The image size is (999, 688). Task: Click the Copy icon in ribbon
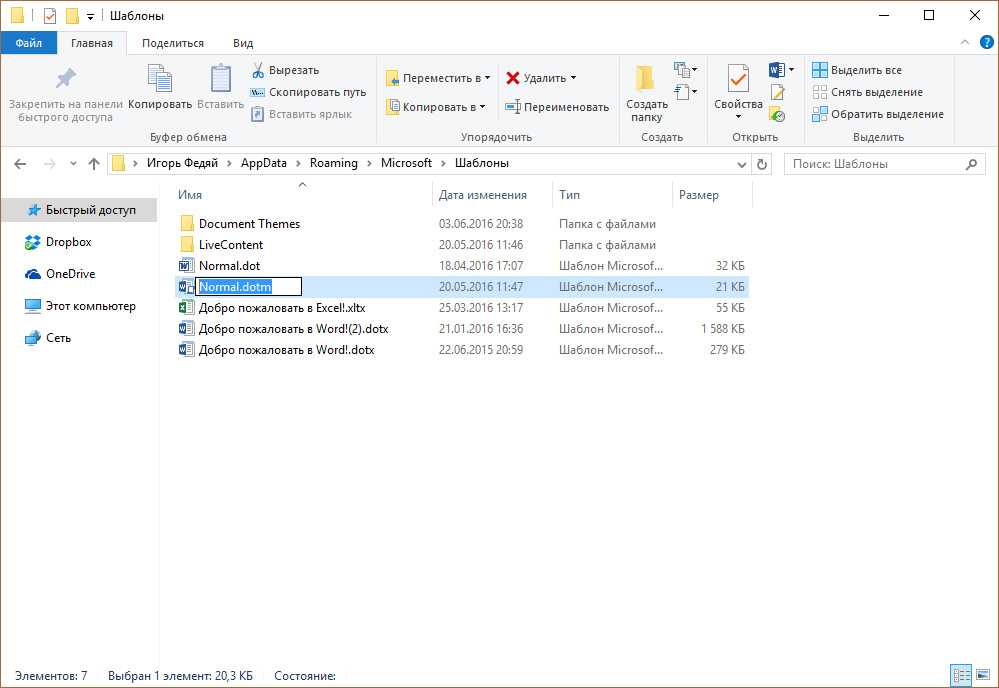point(160,80)
